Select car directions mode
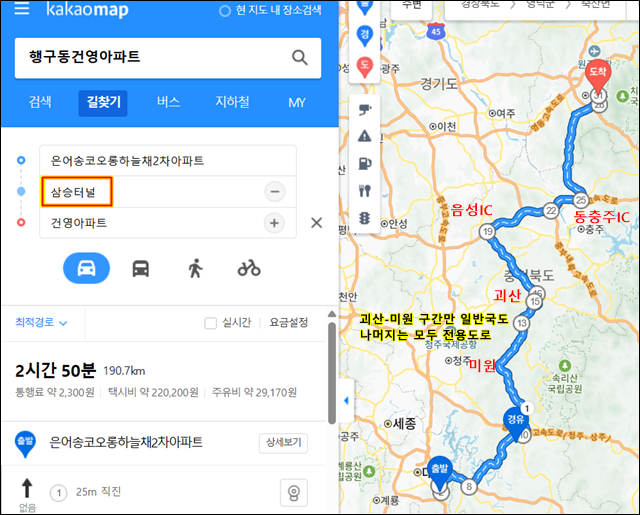 (86, 268)
